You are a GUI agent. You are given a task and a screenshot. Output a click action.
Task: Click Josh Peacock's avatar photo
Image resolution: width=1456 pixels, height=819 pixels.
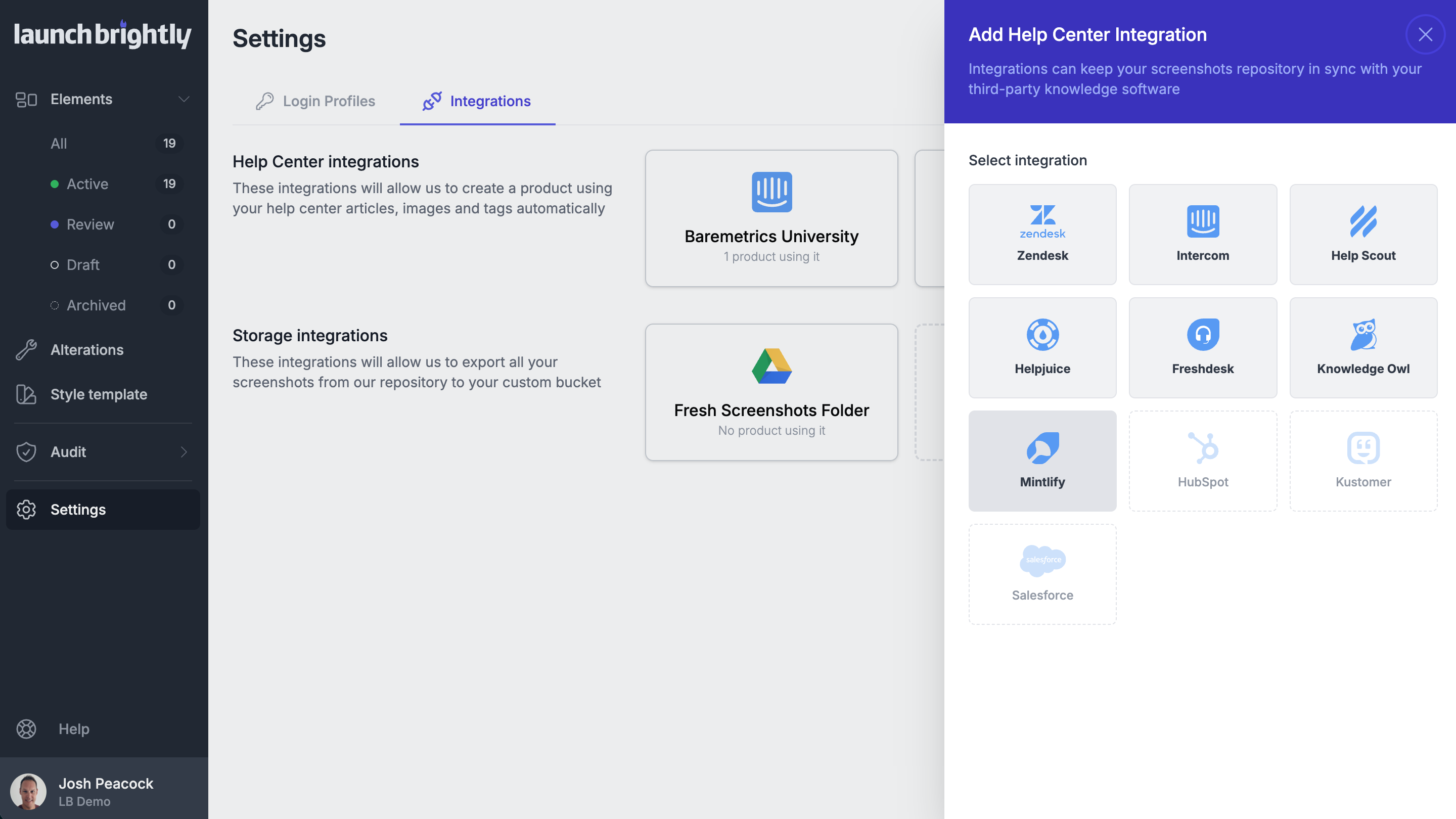[28, 792]
